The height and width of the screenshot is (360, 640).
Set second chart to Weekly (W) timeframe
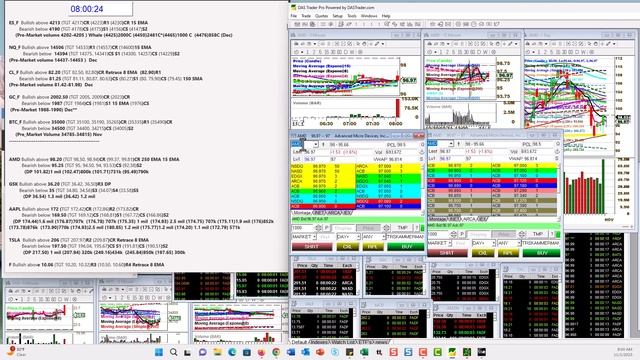click(x=485, y=52)
